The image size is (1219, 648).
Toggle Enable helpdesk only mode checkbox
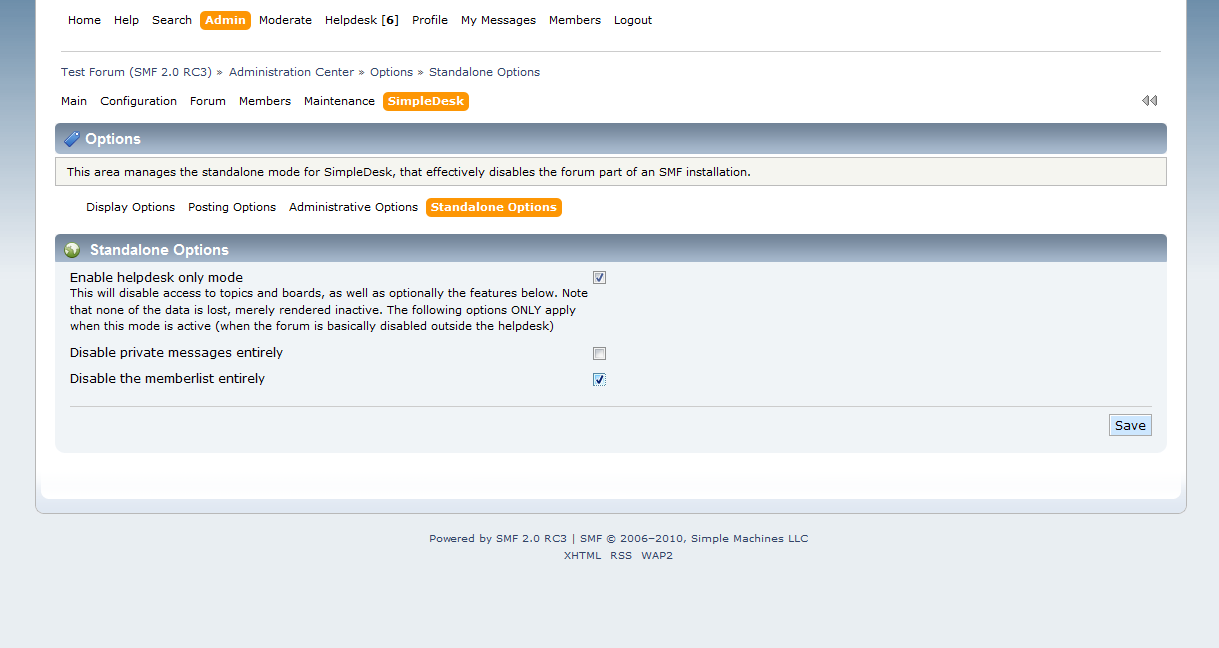pyautogui.click(x=599, y=278)
